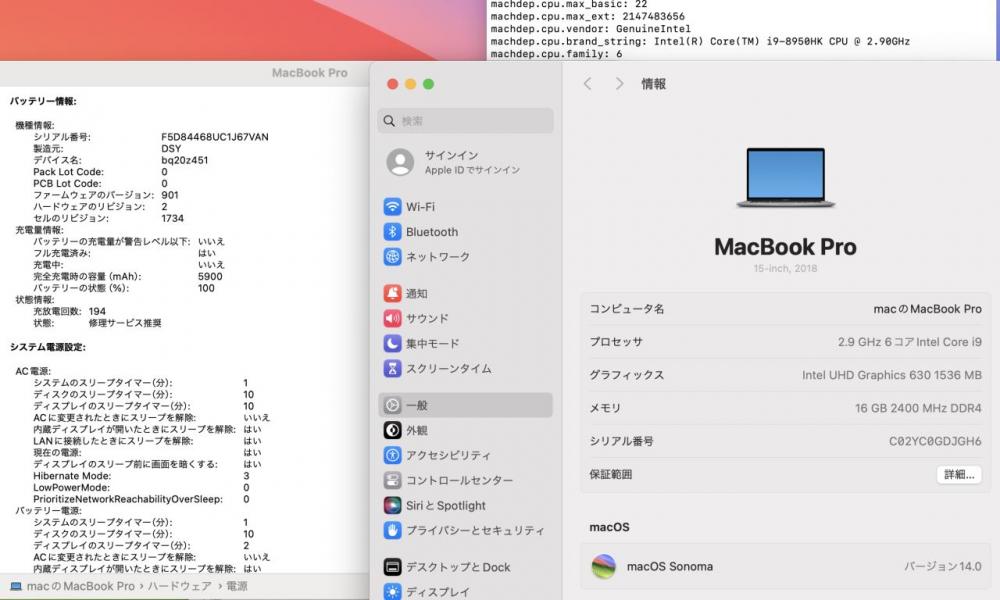
Task: Click full charge capacity 5900 value
Action: pos(210,276)
